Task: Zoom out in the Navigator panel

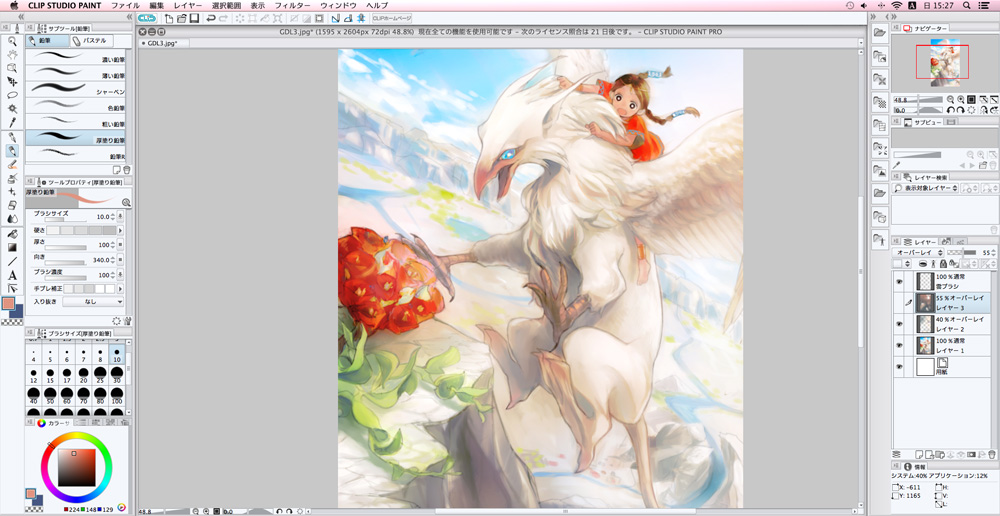Action: (950, 100)
